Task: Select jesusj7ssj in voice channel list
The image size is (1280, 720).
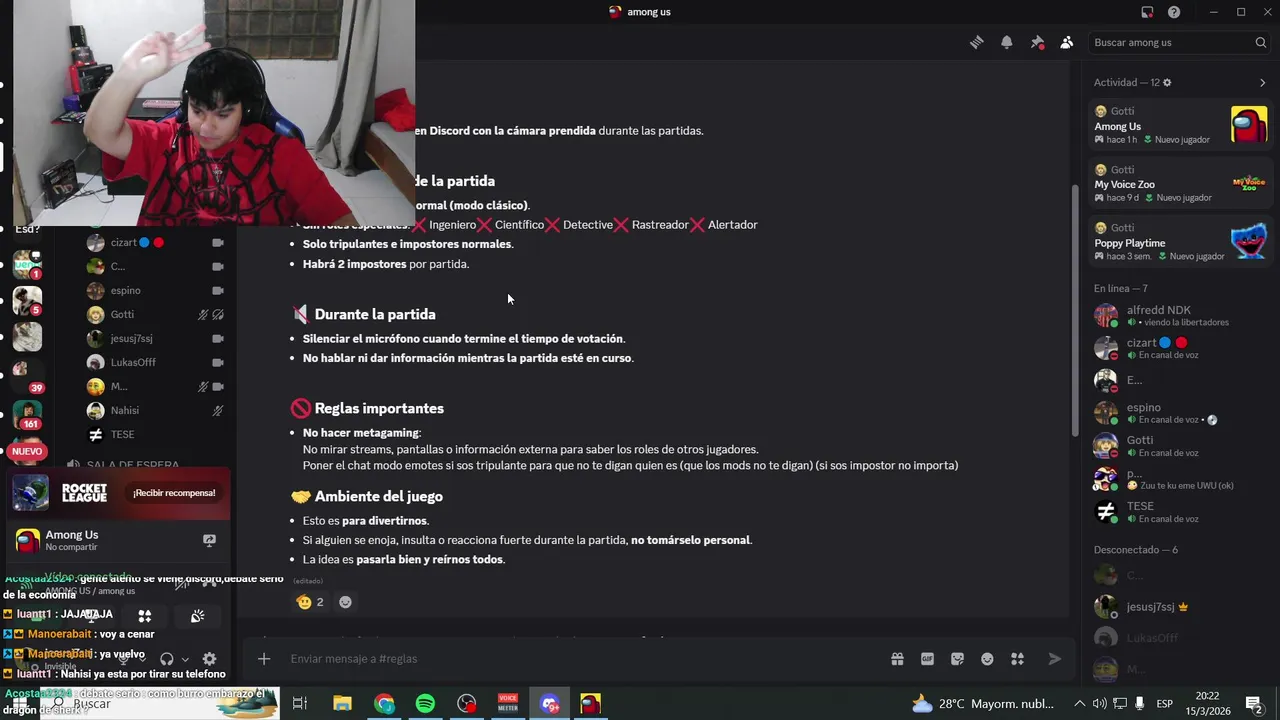Action: tap(156, 338)
